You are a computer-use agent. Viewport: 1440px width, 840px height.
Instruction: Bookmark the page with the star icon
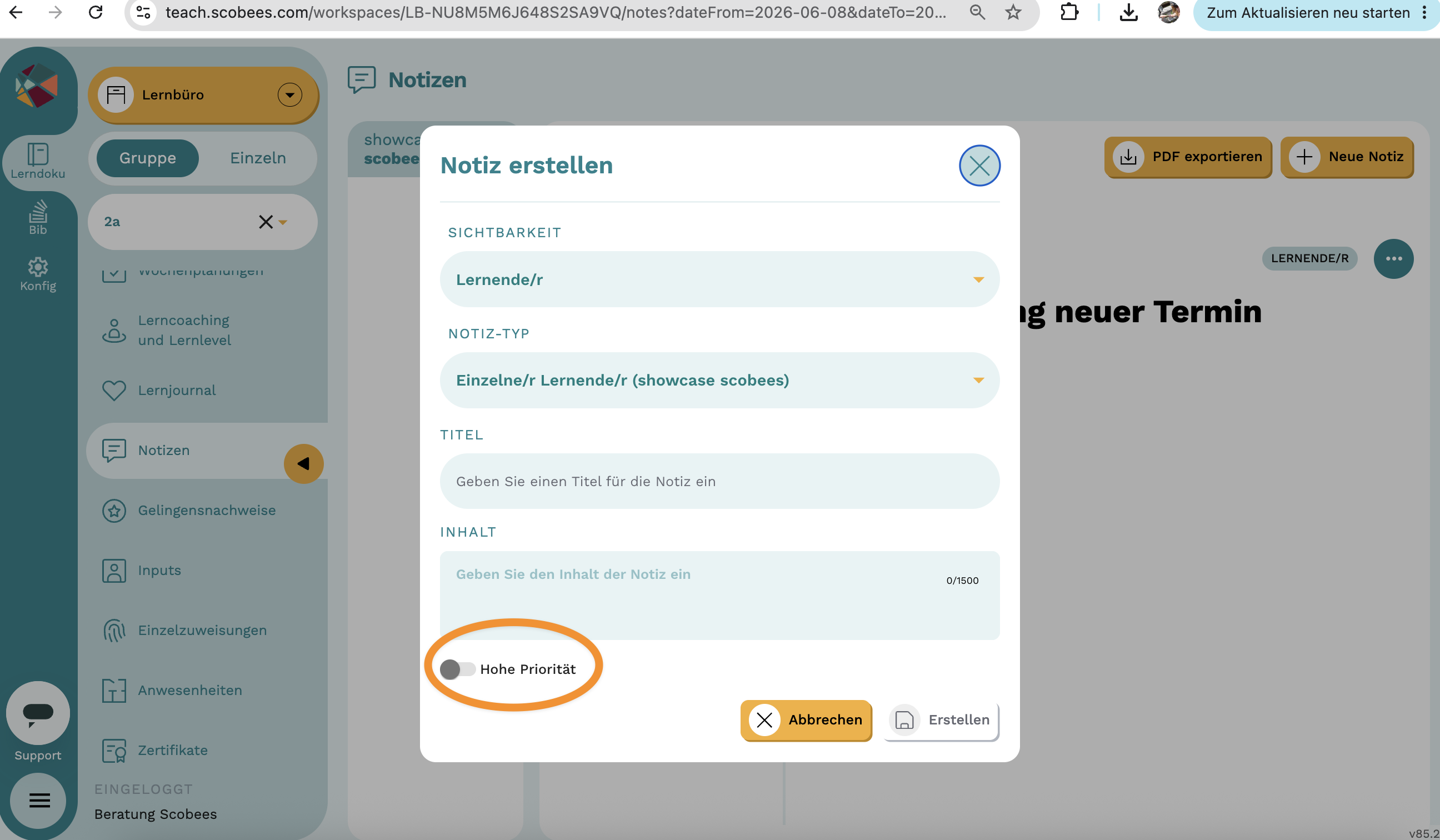(x=1013, y=12)
